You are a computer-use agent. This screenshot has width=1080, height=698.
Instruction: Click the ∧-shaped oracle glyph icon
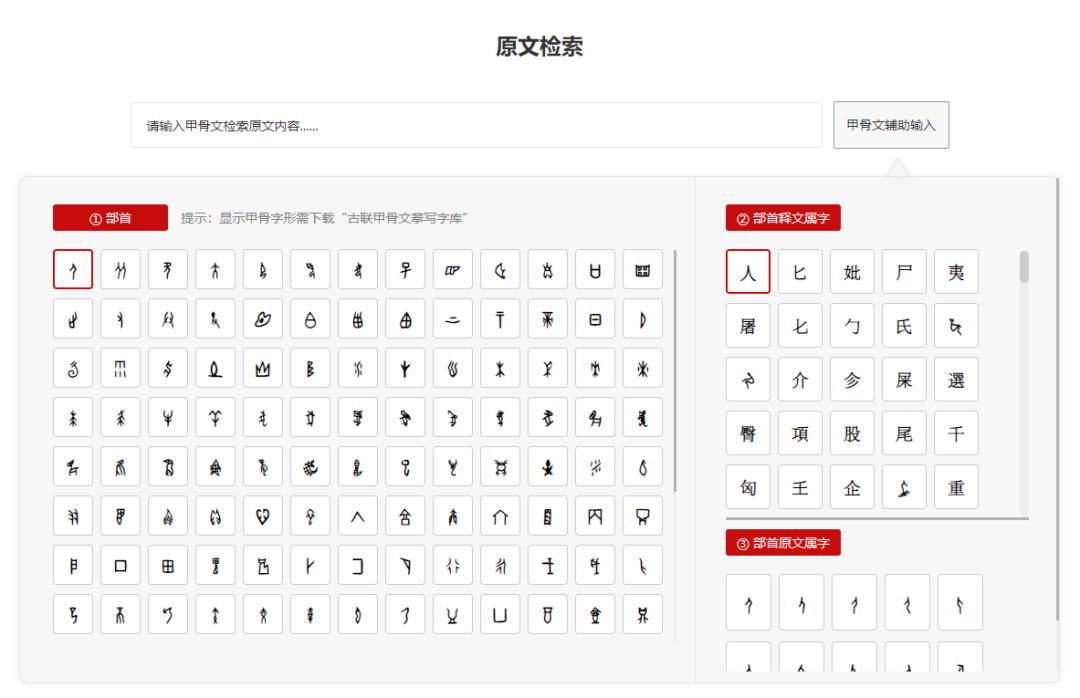357,515
